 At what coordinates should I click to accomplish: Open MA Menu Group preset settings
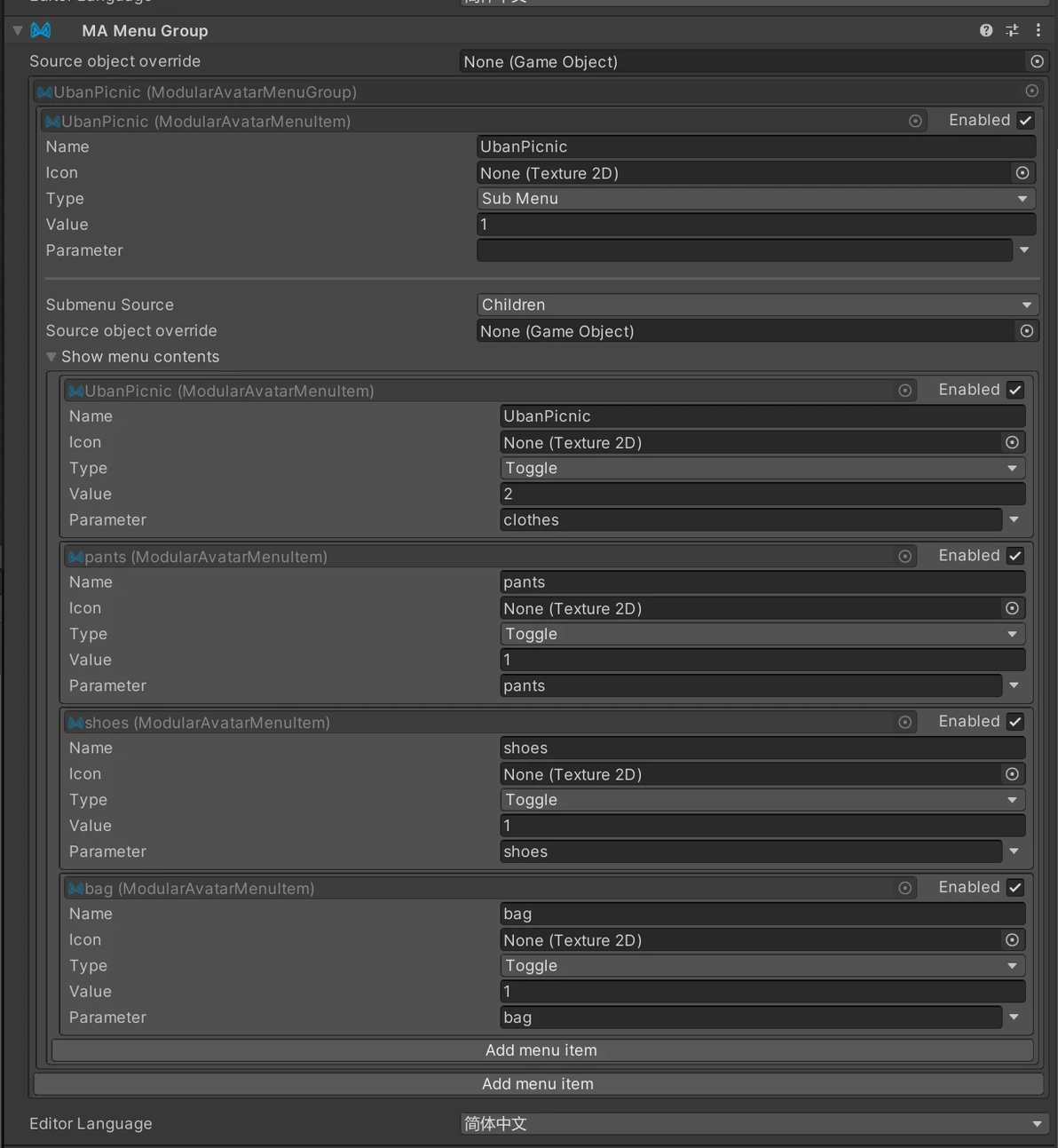(1012, 30)
